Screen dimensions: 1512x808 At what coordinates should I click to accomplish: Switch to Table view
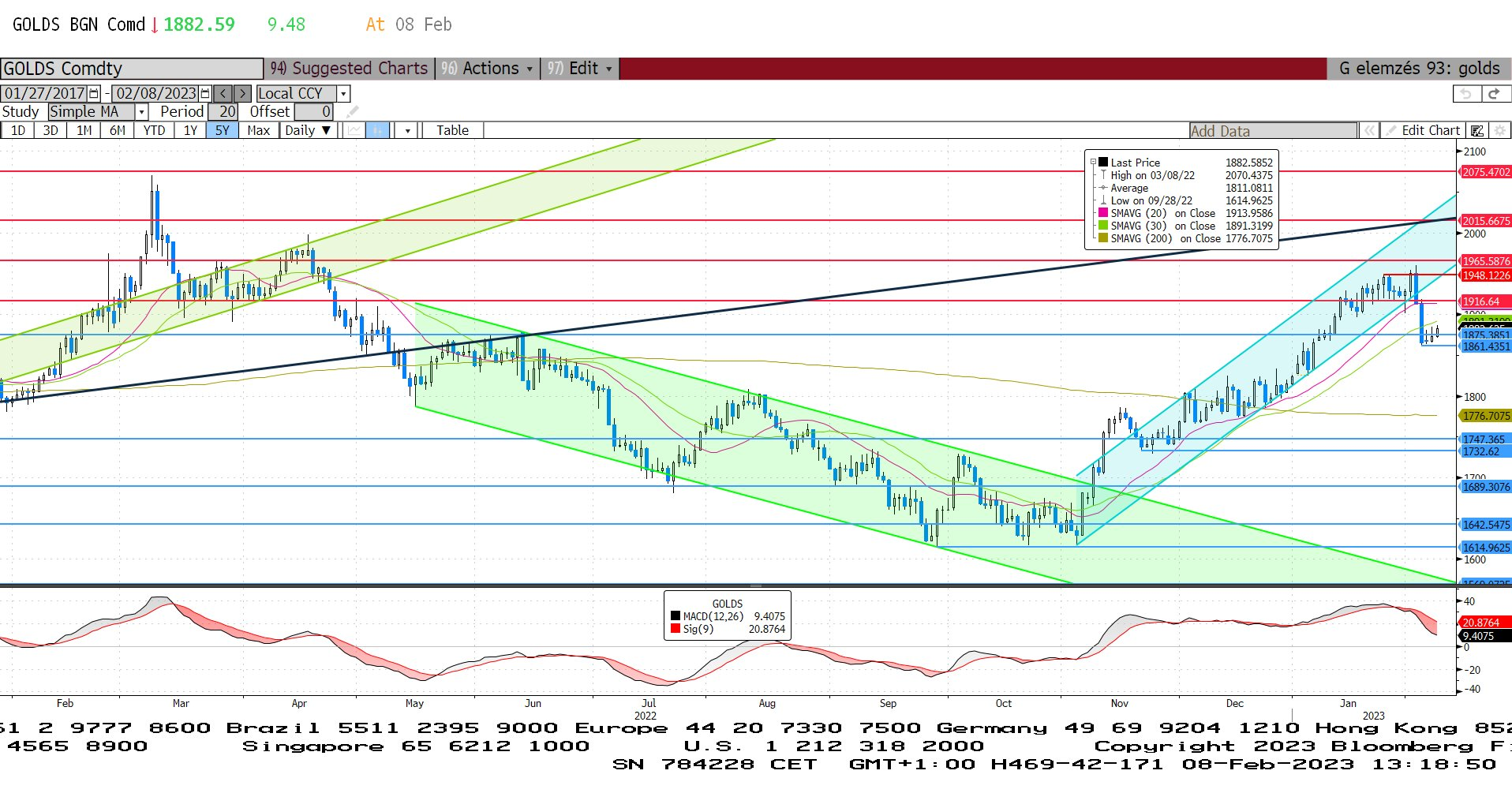point(452,130)
